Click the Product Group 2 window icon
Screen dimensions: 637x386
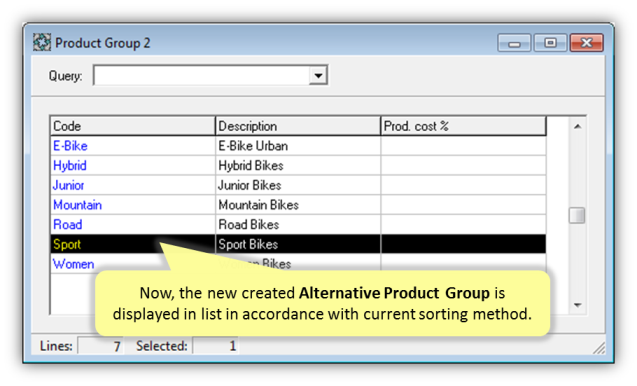point(42,42)
